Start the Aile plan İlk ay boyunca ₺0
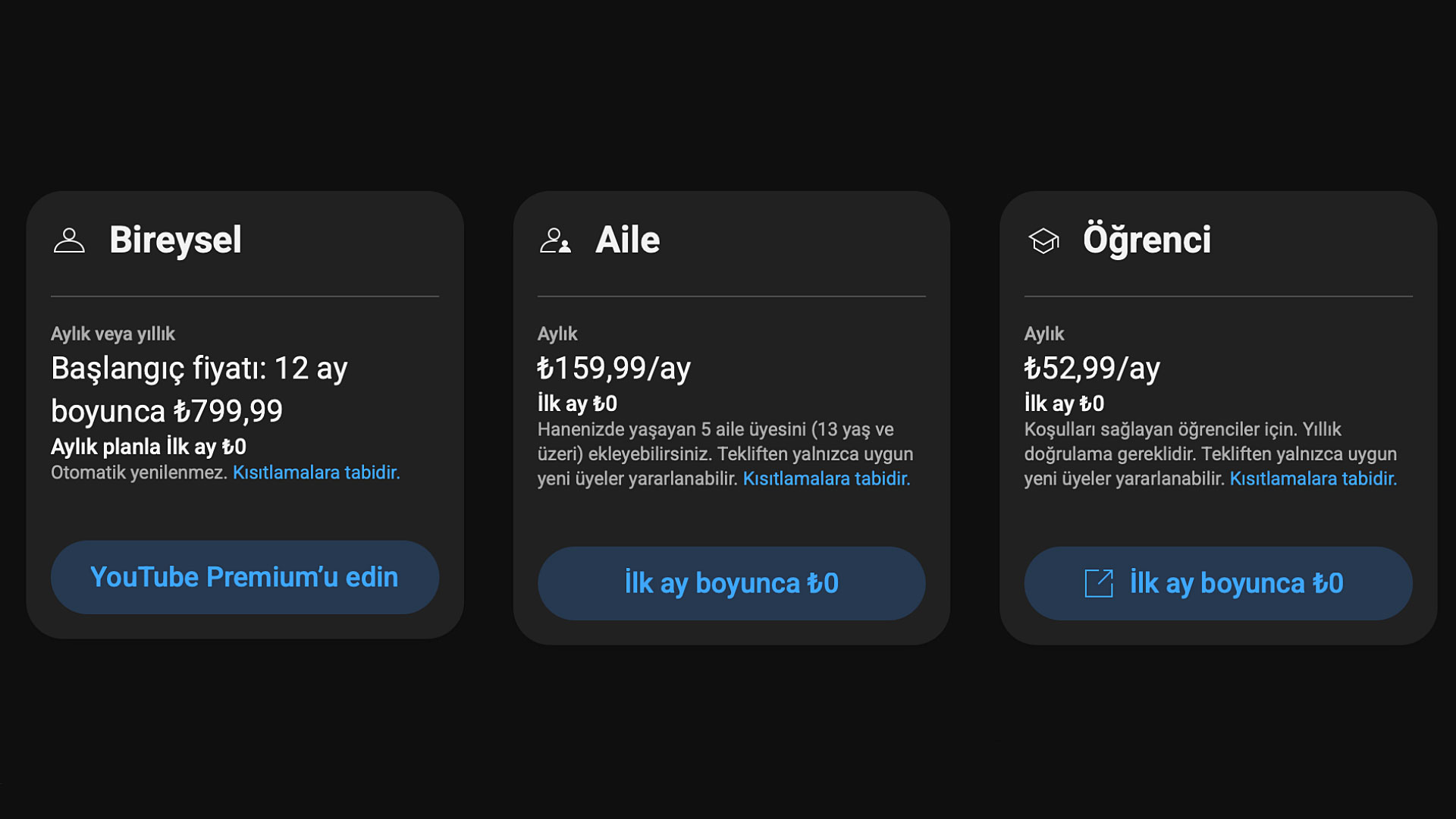1456x819 pixels. coord(731,583)
